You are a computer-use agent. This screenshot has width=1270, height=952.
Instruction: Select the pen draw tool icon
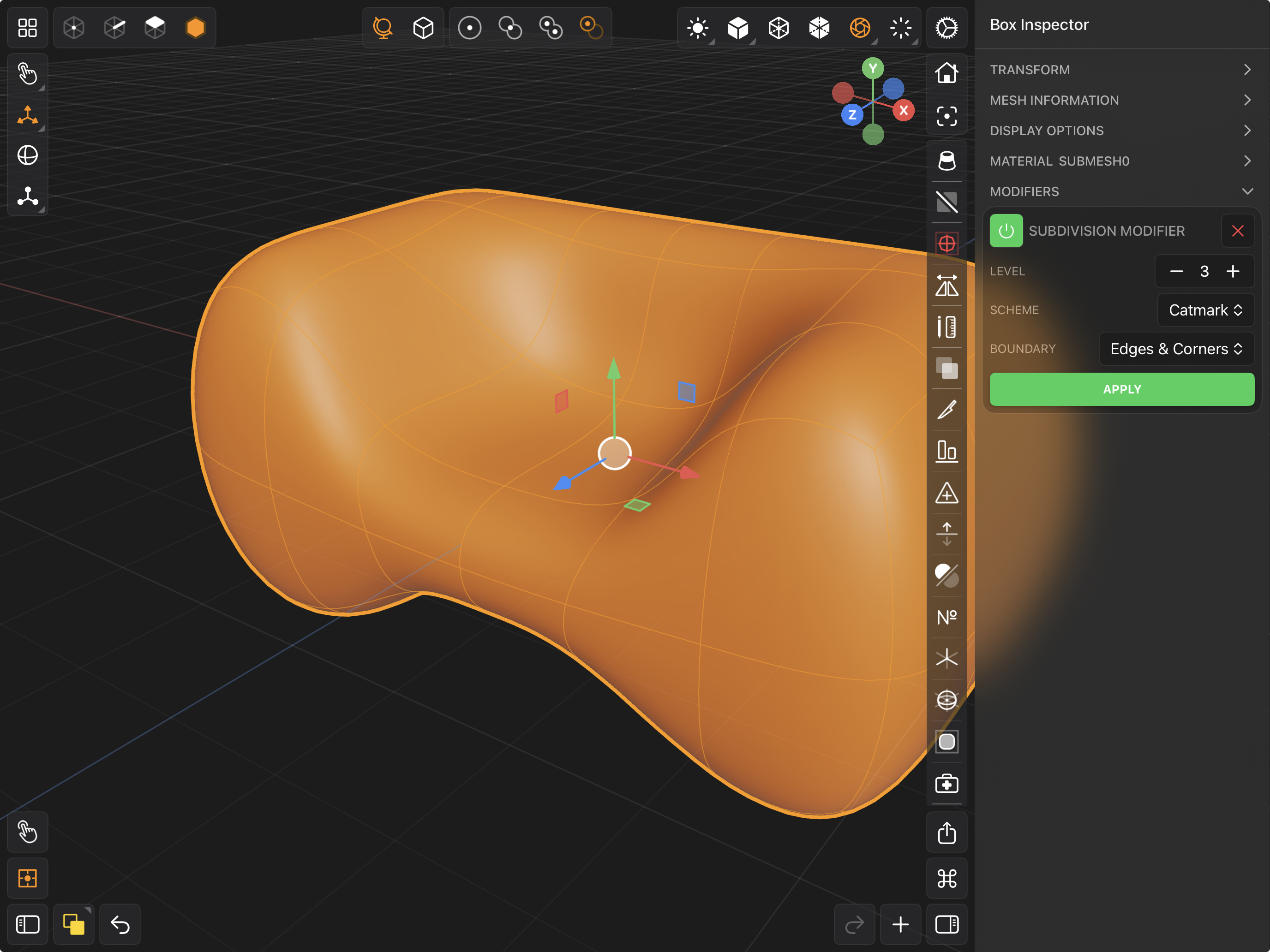946,410
